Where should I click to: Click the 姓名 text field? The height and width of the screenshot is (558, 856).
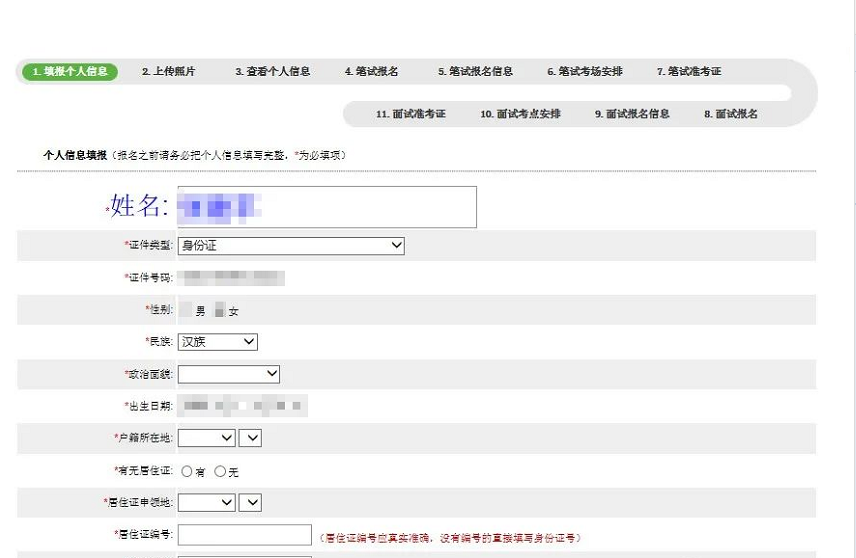(x=326, y=207)
